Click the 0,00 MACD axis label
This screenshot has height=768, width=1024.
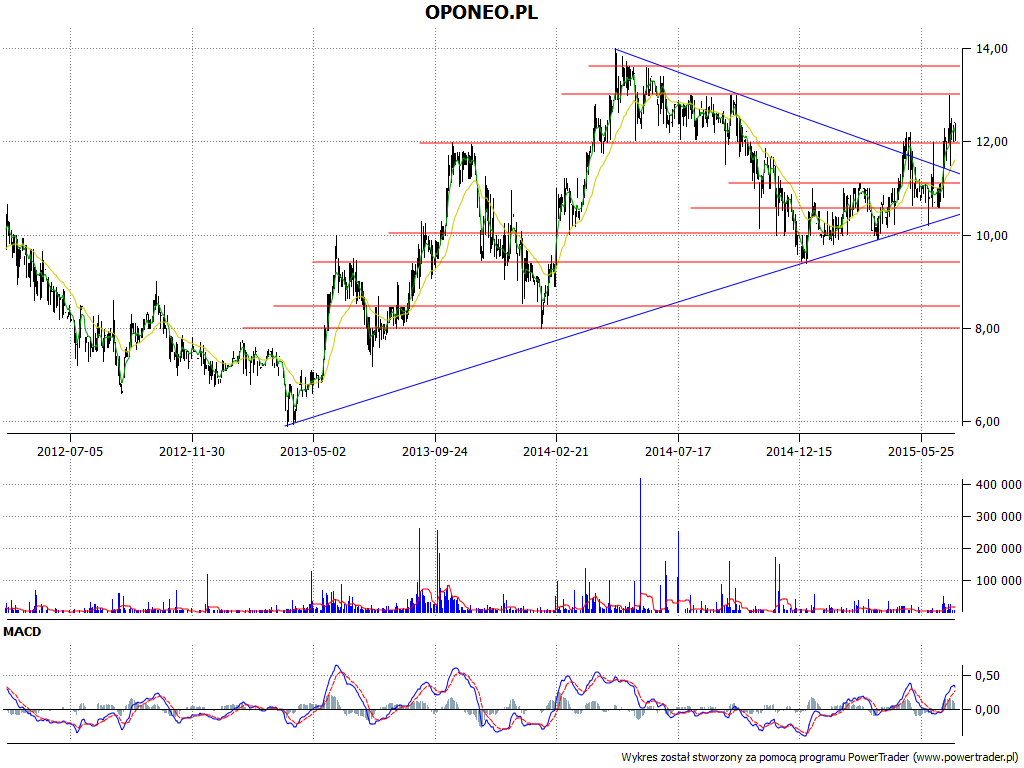coord(987,709)
